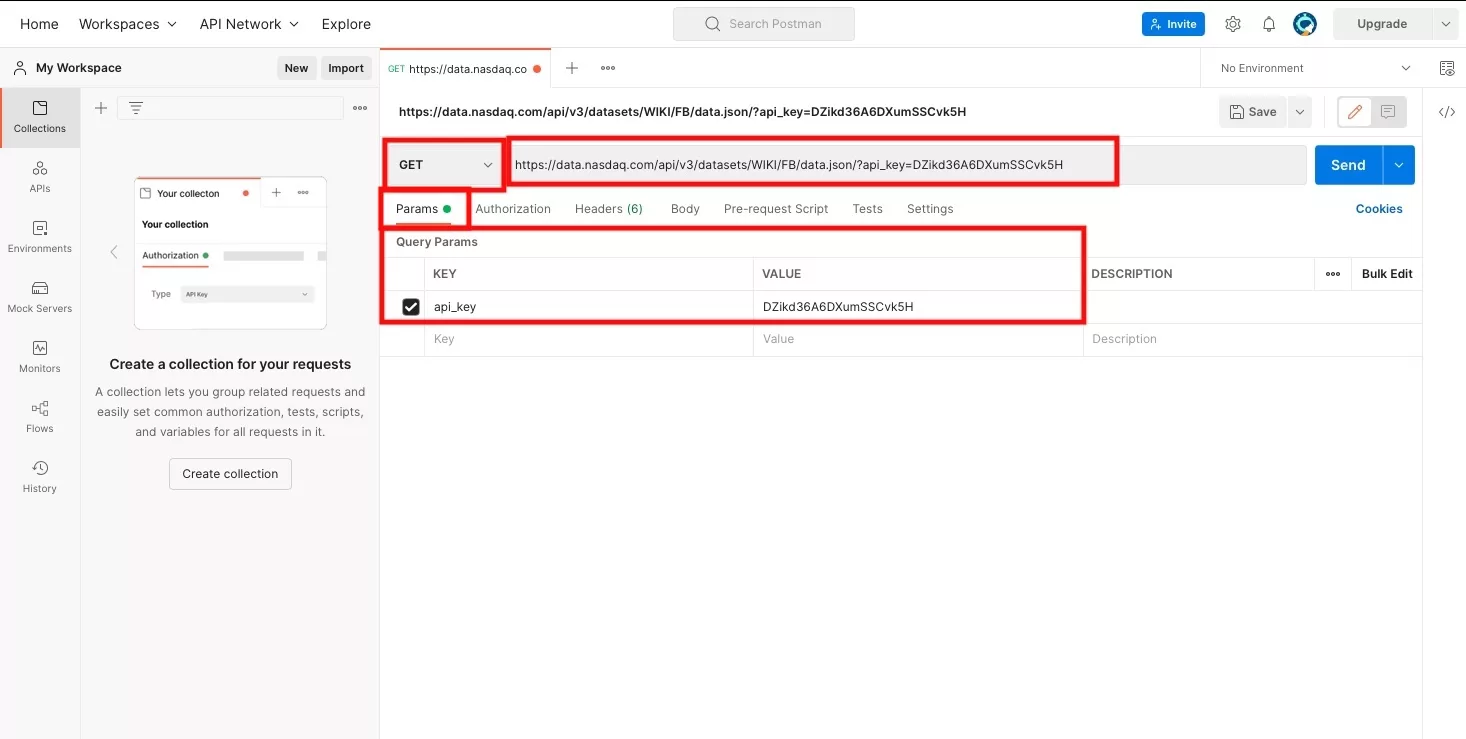This screenshot has height=739, width=1466.
Task: Open params table column options ellipsis
Action: 1333,274
